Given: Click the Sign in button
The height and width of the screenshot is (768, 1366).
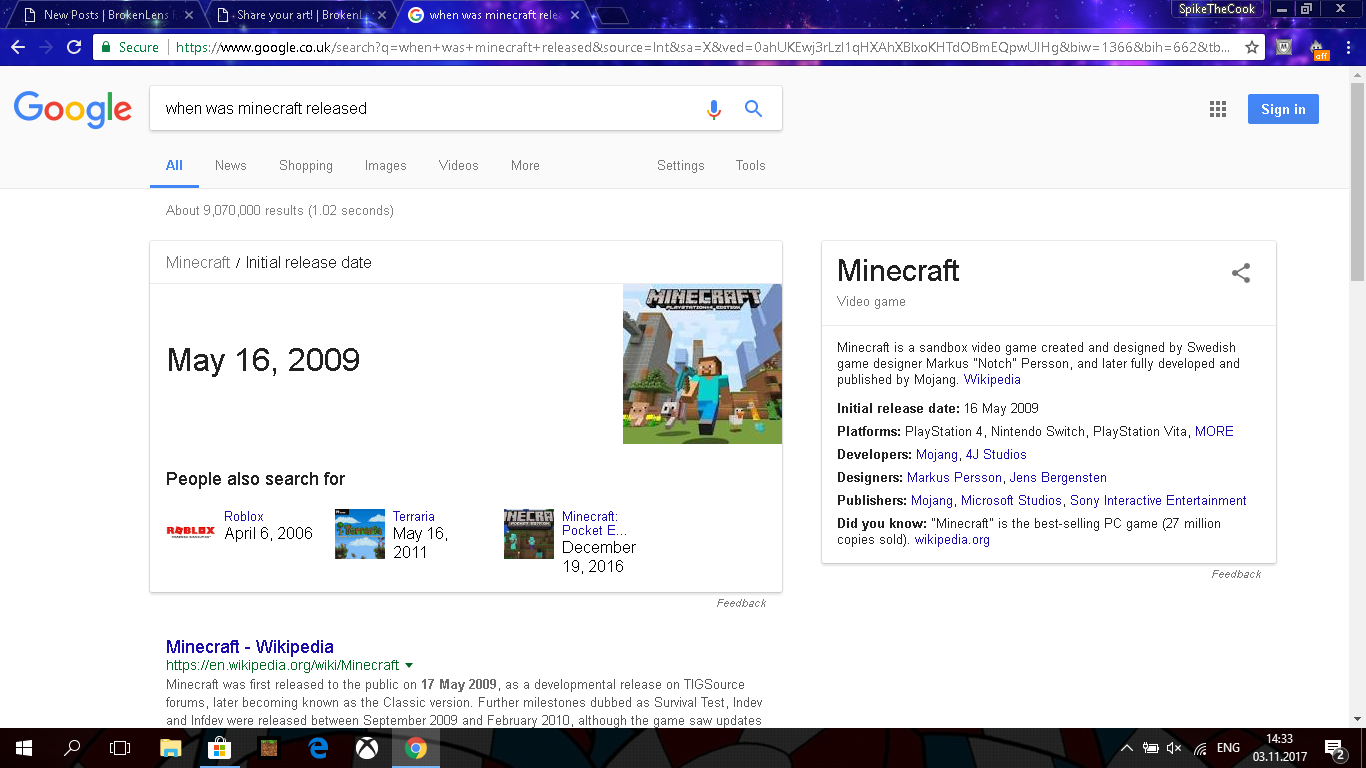Looking at the screenshot, I should pos(1283,109).
